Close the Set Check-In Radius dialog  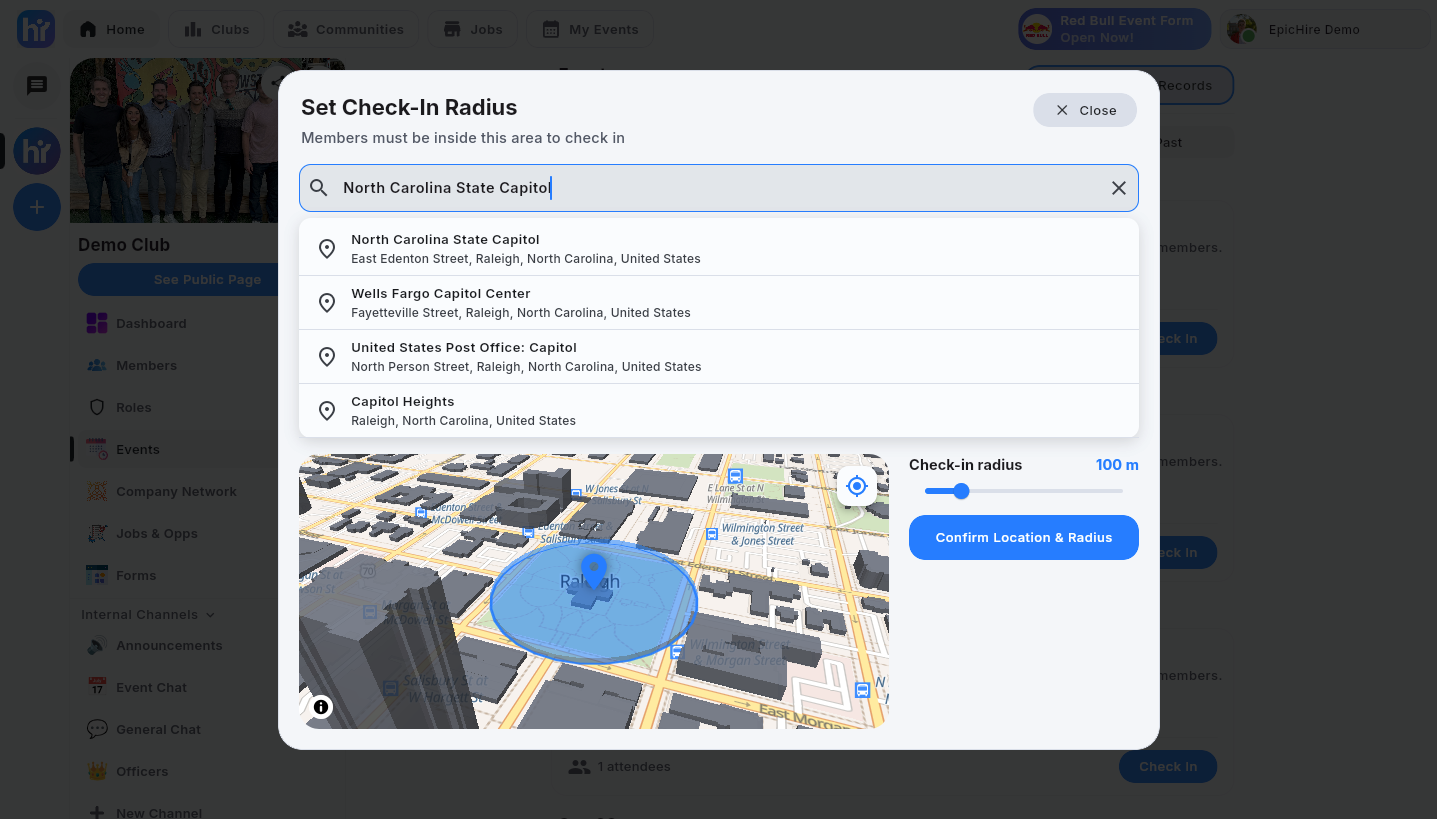[1085, 110]
